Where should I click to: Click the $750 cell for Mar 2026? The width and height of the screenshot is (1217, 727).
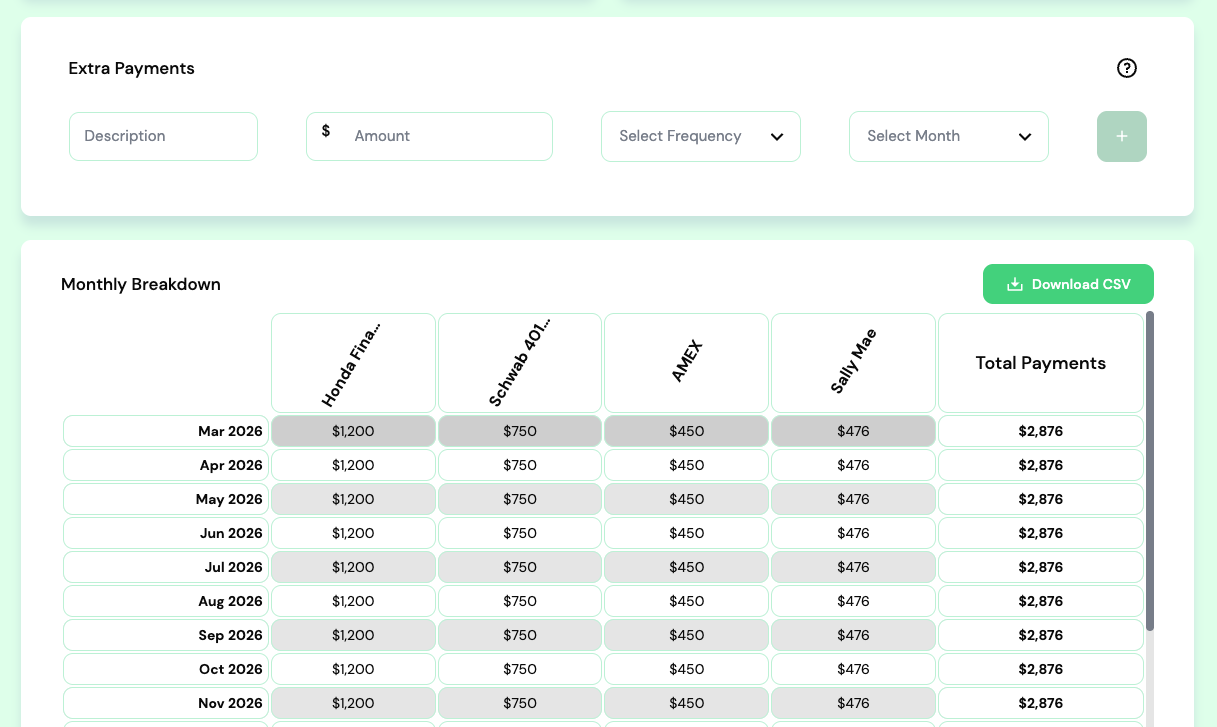520,431
